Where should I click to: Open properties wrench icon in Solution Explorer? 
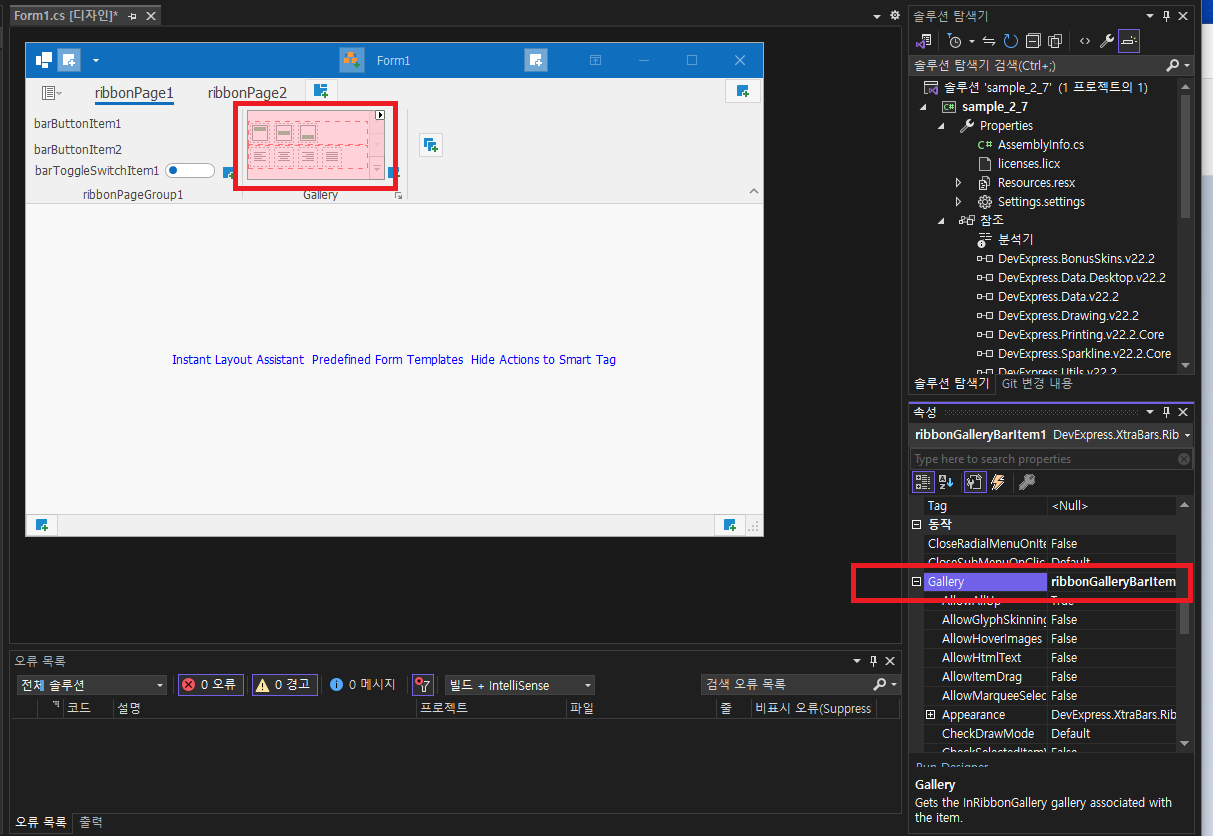coord(1106,41)
